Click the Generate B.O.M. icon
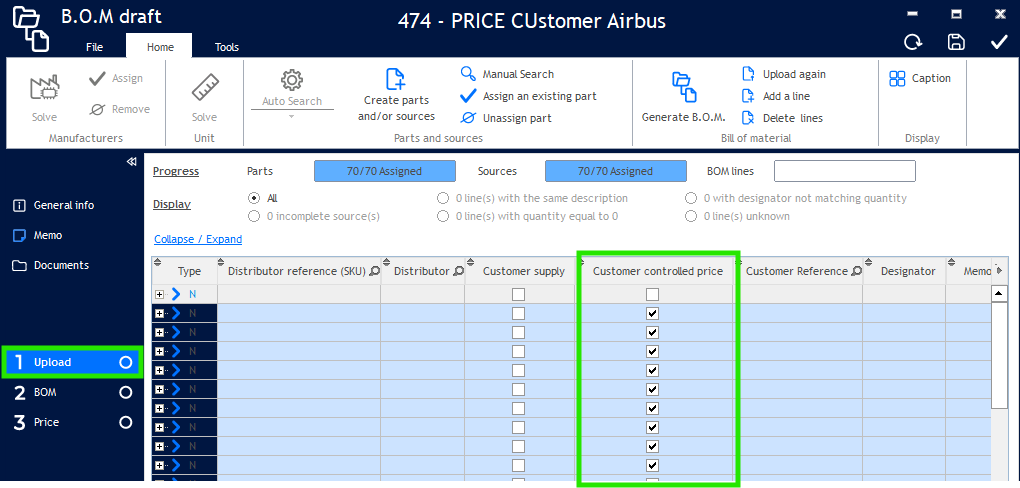 (x=683, y=88)
